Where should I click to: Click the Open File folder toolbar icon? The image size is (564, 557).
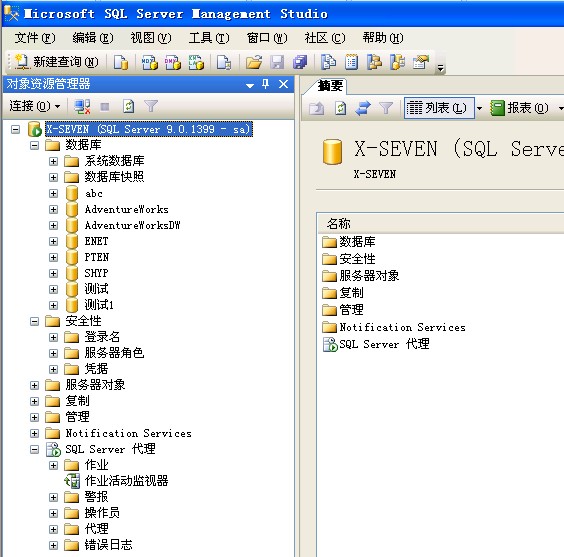click(x=254, y=62)
